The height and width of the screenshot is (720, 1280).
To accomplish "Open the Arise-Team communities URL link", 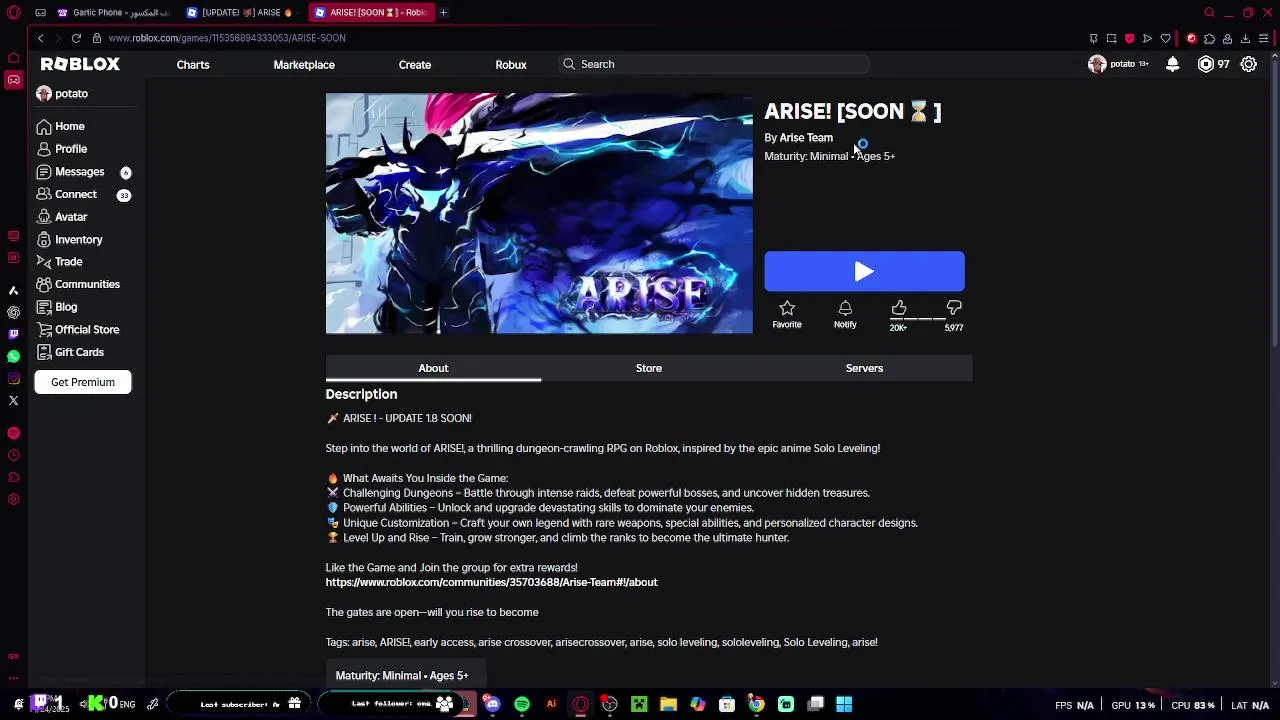I will pyautogui.click(x=491, y=582).
